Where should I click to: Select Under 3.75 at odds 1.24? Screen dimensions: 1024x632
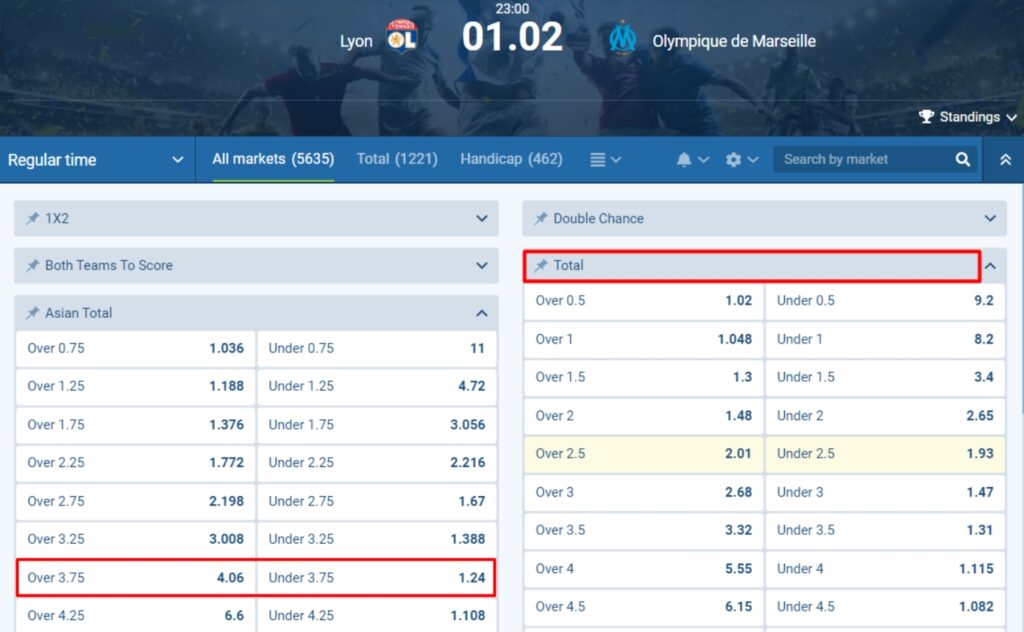click(x=376, y=578)
